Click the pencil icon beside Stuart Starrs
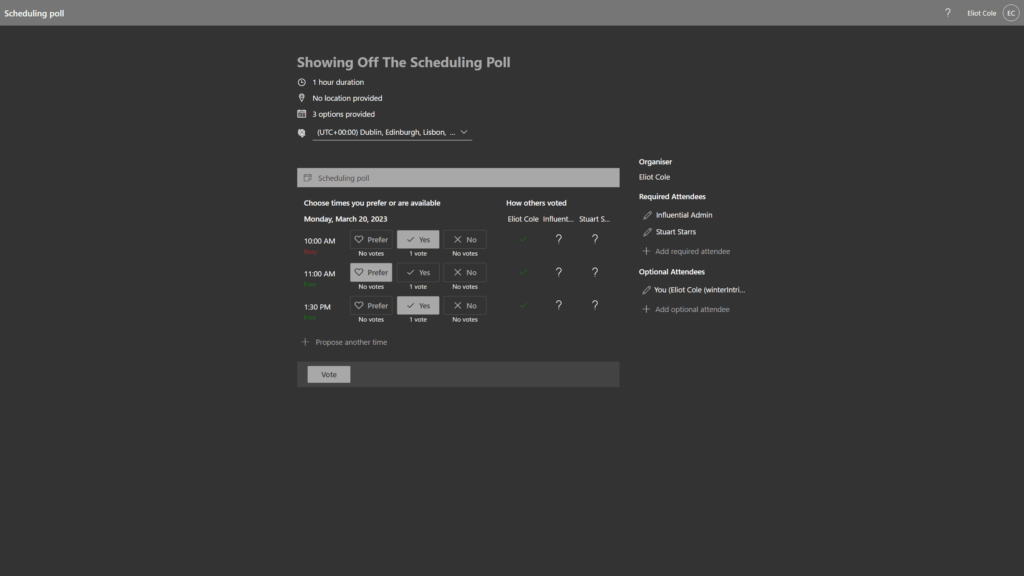 (647, 231)
